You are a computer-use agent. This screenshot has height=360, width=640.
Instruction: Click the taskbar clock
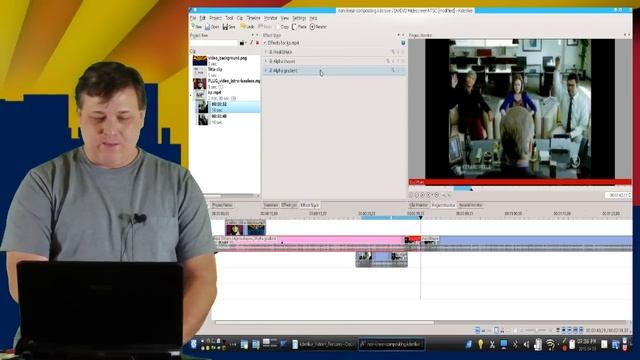click(587, 344)
